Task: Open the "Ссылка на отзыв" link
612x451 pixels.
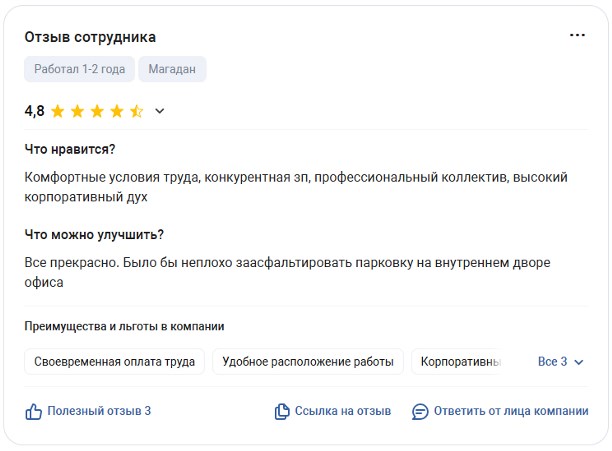Action: click(343, 411)
